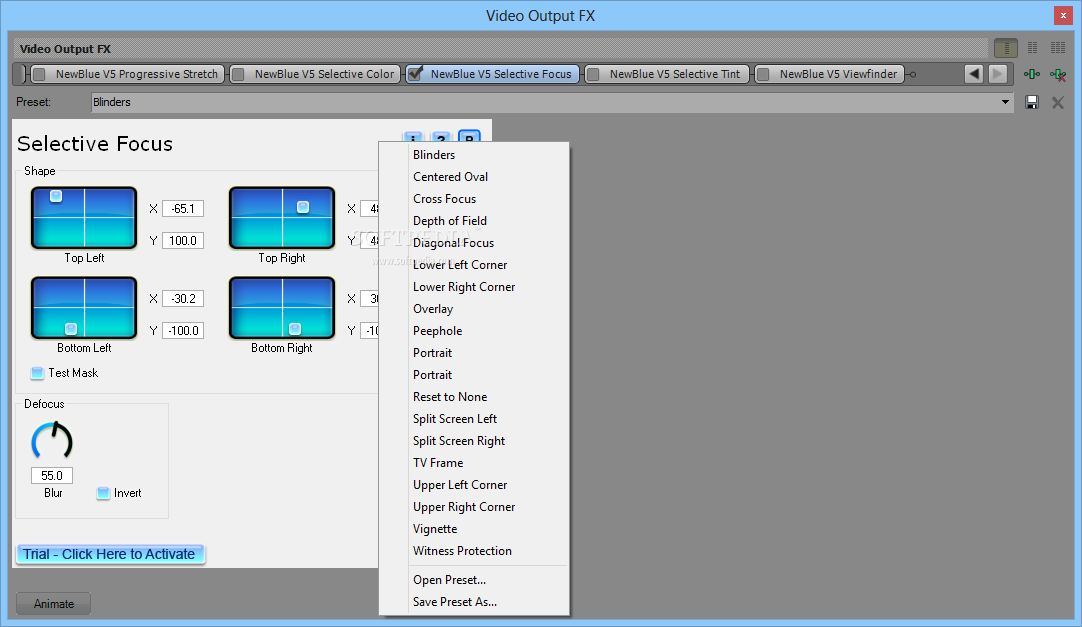
Task: Choose TV Frame preset
Action: point(474,464)
